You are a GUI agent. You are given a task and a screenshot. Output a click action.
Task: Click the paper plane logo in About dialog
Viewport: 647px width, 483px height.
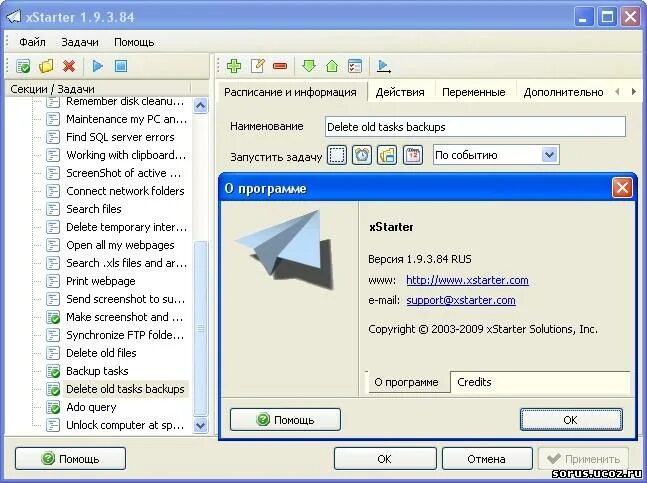tap(286, 249)
